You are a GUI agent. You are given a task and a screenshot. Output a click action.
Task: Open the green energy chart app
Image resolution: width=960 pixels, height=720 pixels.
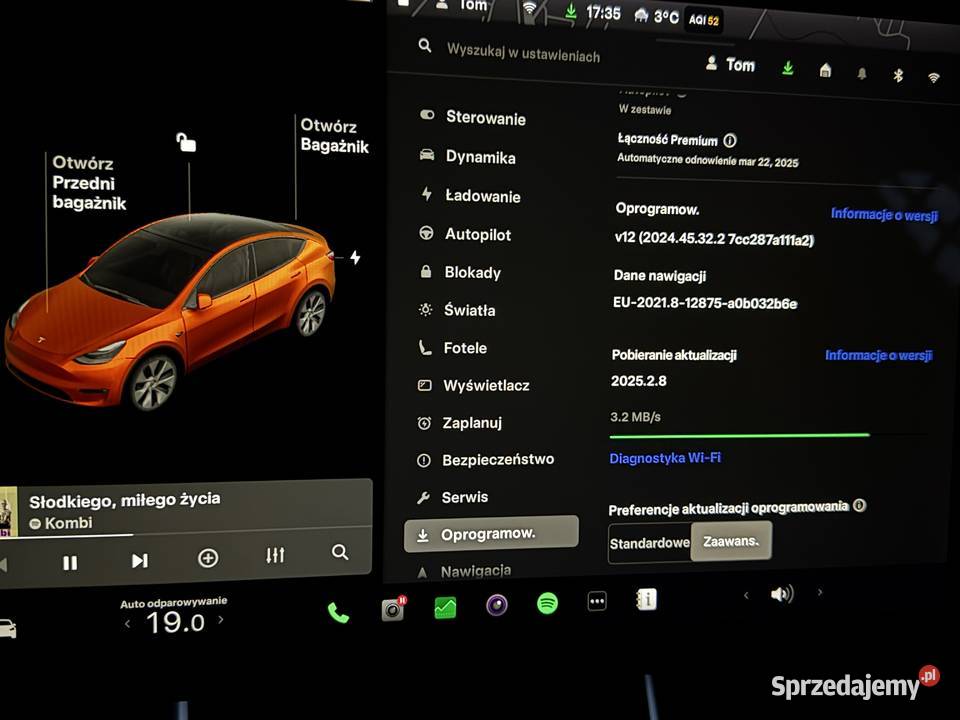tap(445, 607)
